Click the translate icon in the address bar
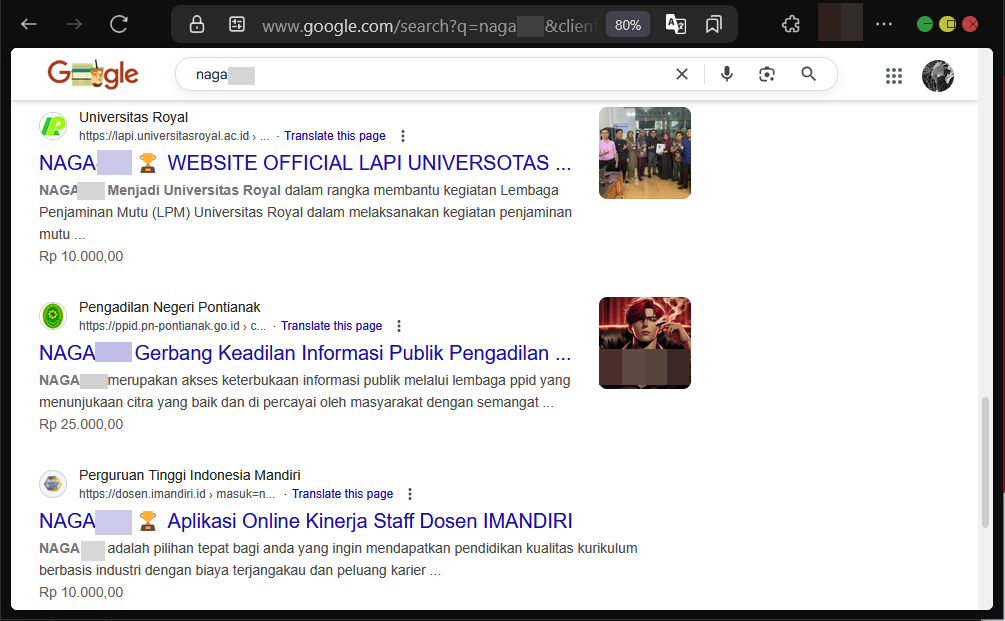The height and width of the screenshot is (621, 1005). coord(675,23)
